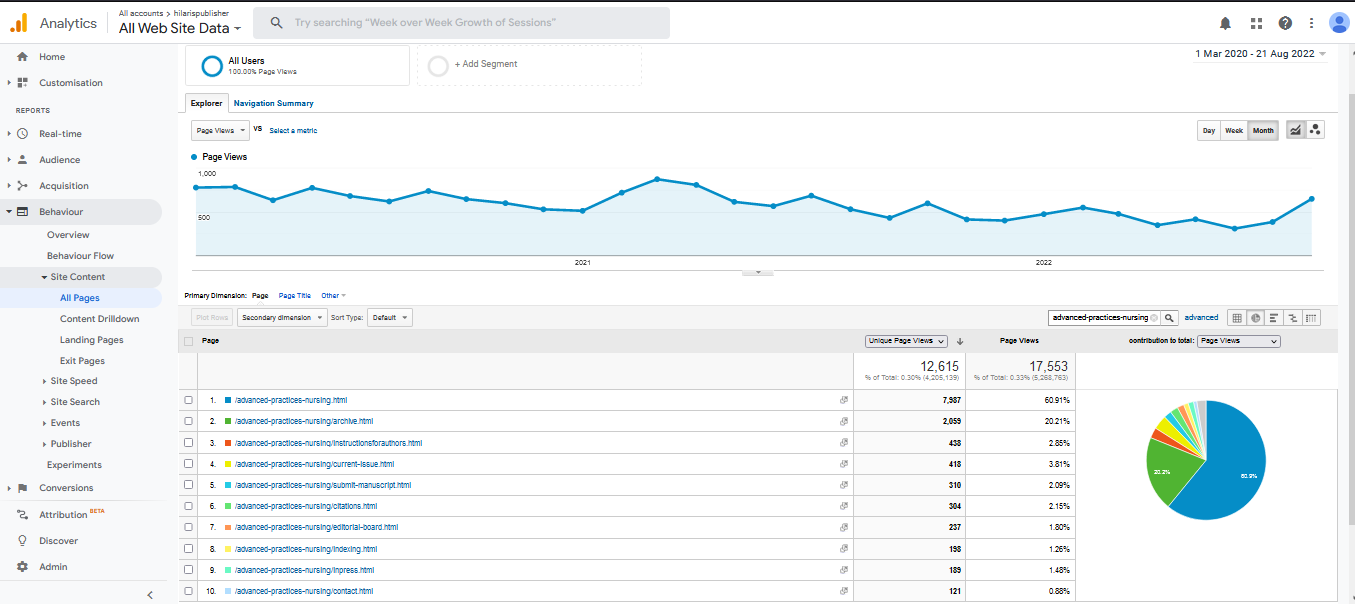Expand the Site Speed section in sidebar
The width and height of the screenshot is (1355, 604).
pyautogui.click(x=73, y=381)
